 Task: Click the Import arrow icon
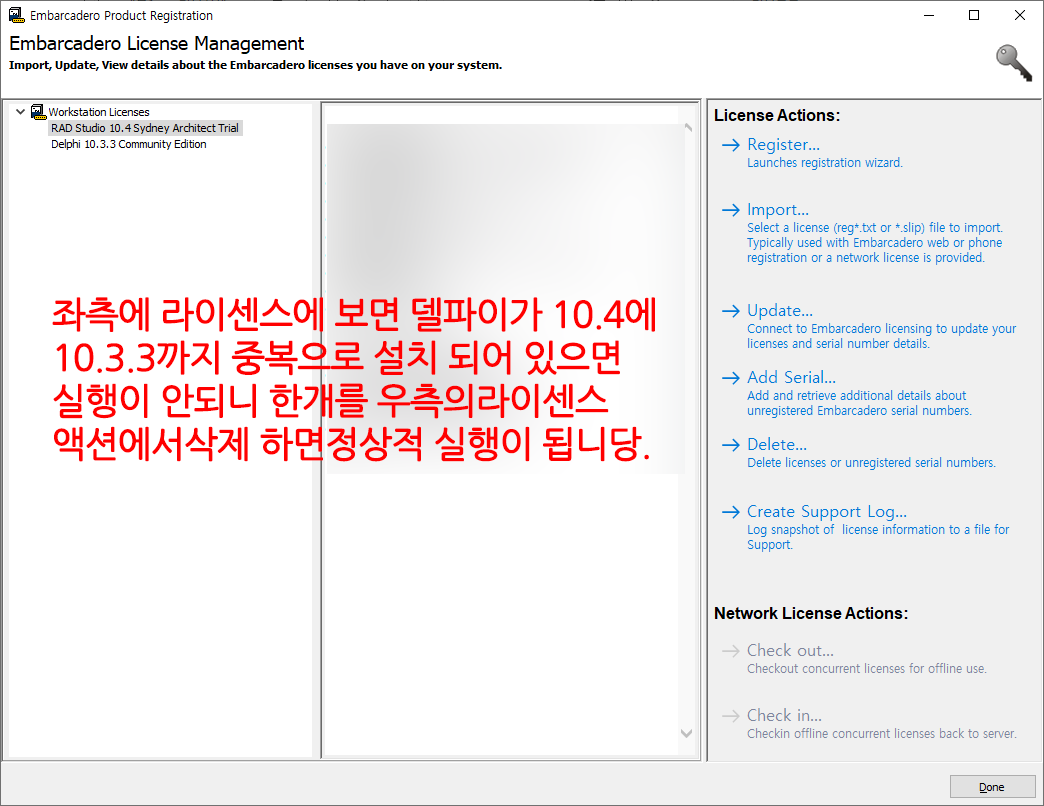(x=730, y=210)
